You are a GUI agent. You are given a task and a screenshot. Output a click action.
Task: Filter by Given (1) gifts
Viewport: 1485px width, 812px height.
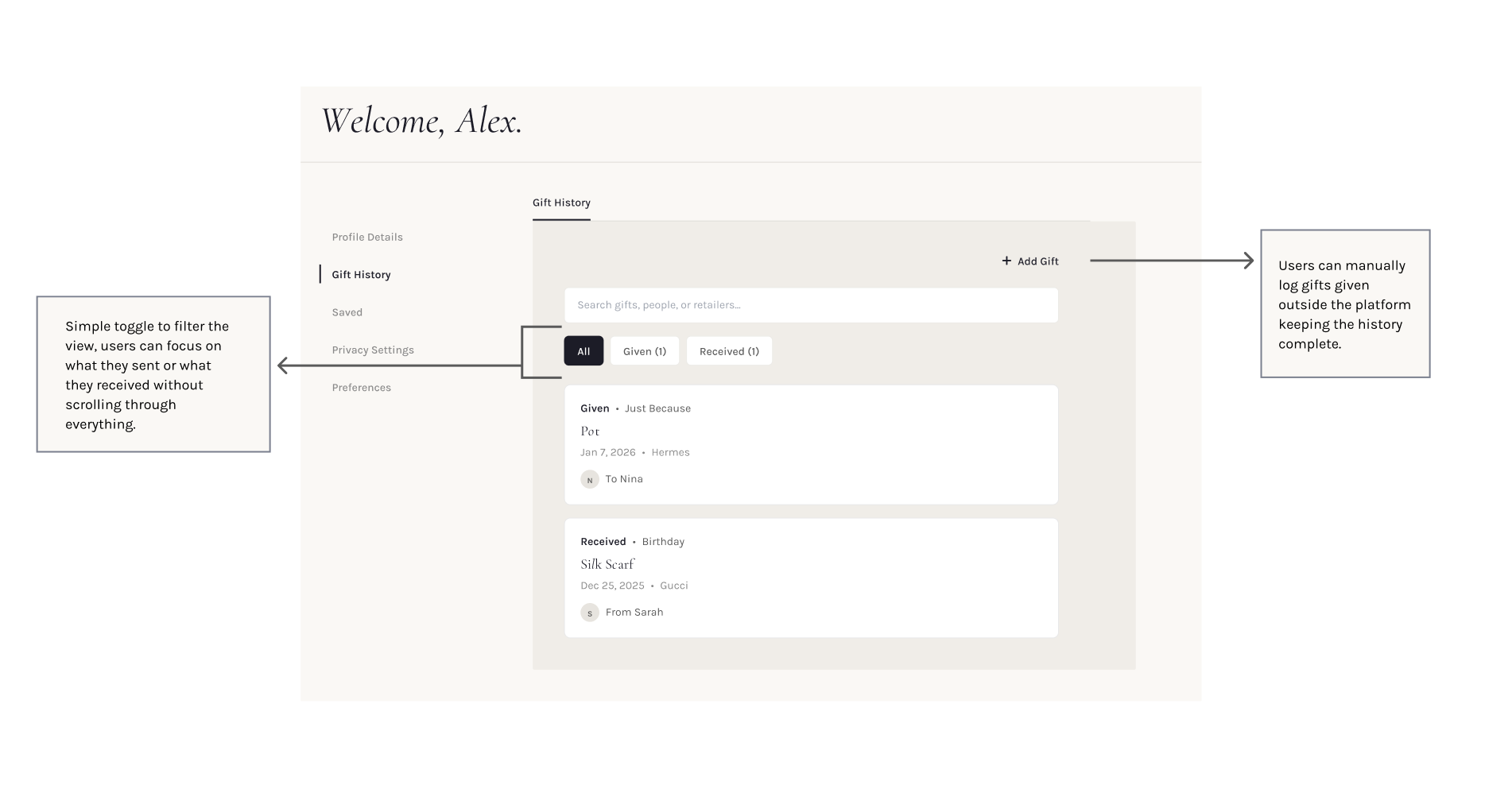[x=645, y=351]
